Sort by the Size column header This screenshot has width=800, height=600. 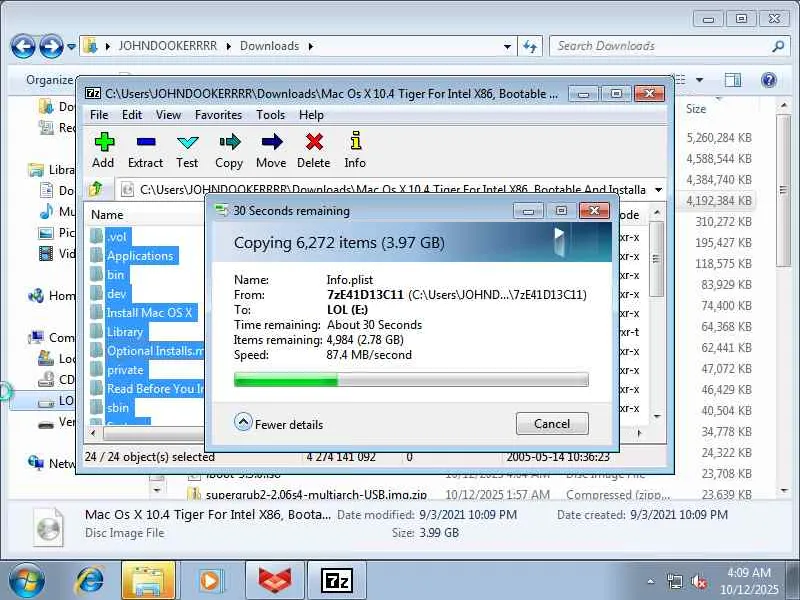point(696,109)
